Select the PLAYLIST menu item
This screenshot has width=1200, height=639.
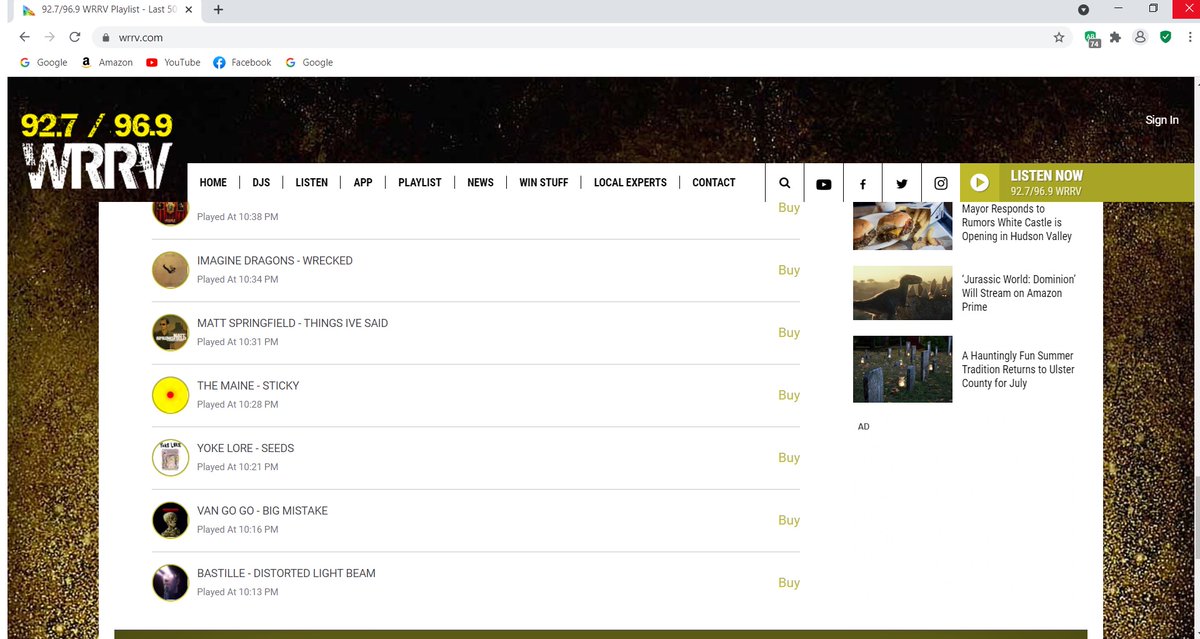coord(420,183)
